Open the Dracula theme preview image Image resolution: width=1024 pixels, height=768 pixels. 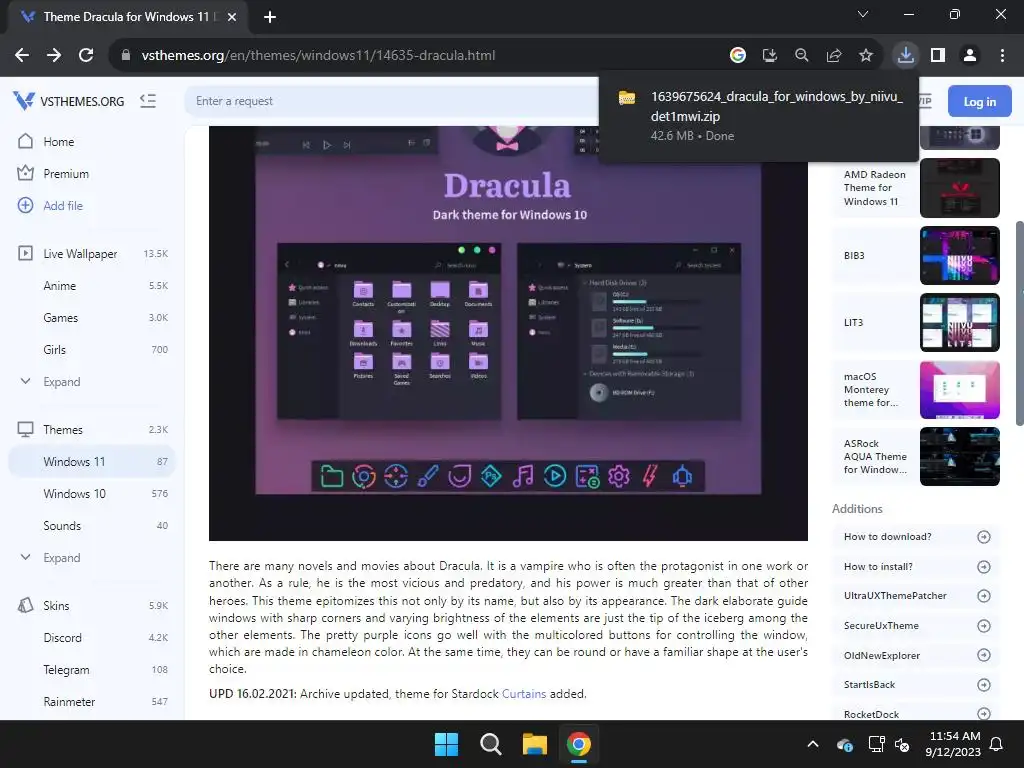[x=508, y=333]
